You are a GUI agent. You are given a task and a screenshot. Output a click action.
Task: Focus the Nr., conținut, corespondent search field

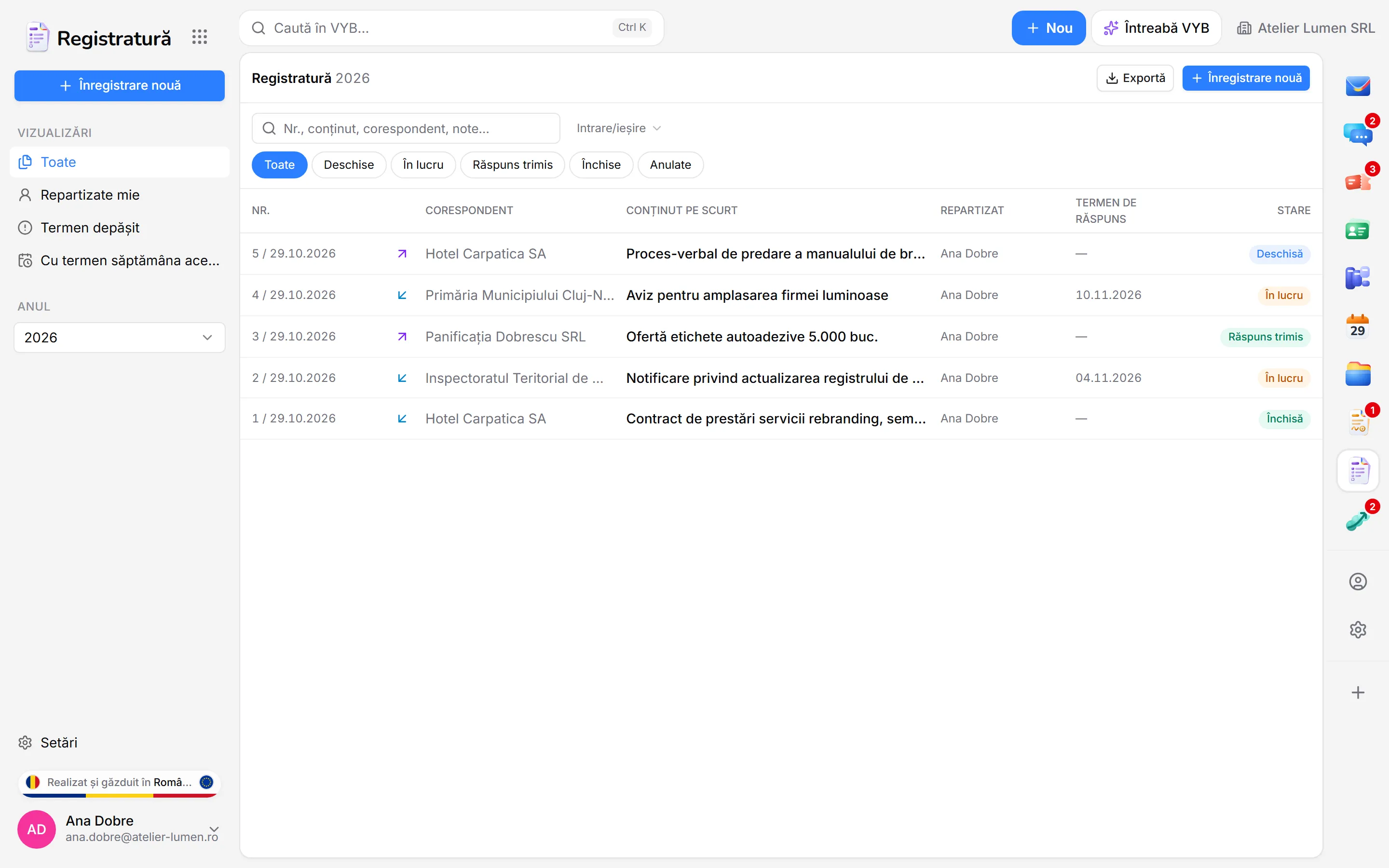(x=406, y=129)
